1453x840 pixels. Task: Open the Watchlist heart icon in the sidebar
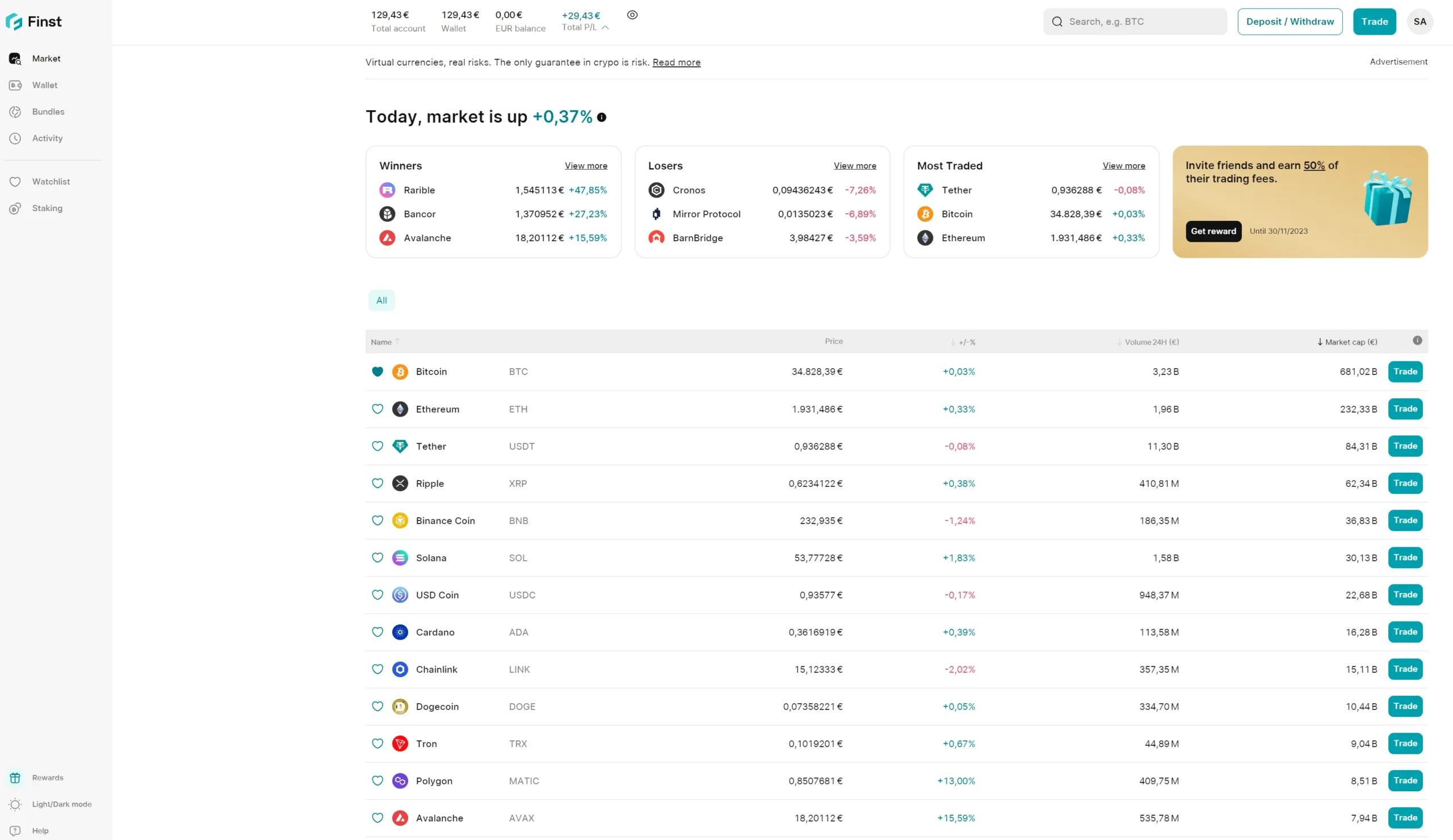15,182
